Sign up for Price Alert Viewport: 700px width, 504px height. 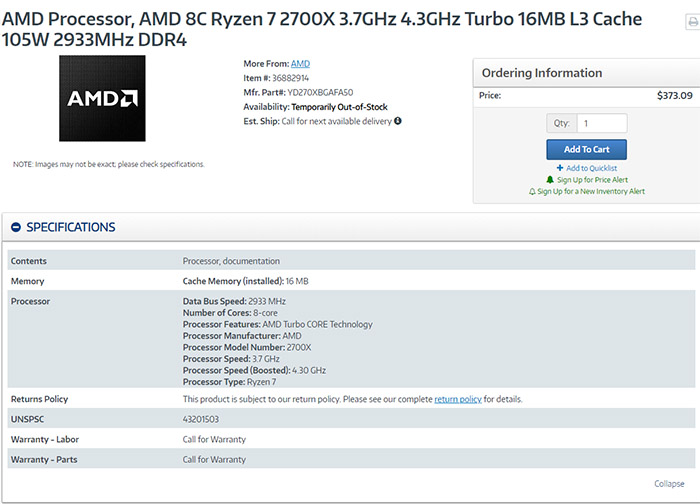[592, 179]
